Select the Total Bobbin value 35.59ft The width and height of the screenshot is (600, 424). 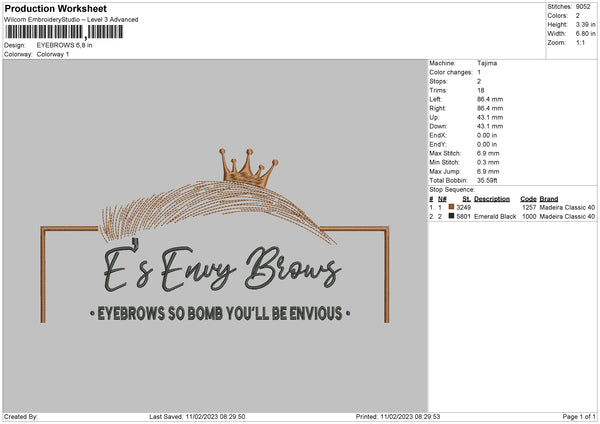487,181
